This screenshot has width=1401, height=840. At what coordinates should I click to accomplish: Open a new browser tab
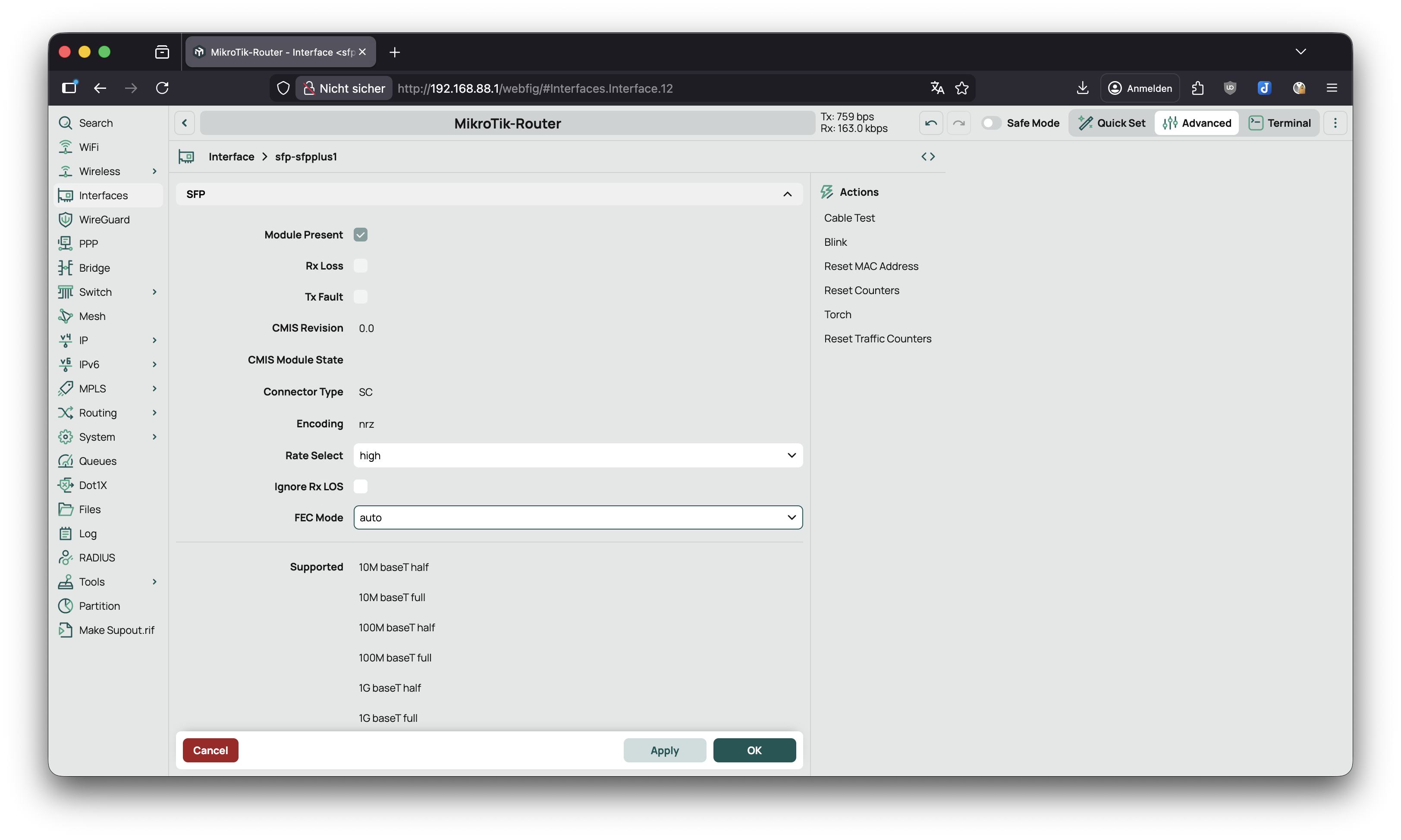(395, 52)
